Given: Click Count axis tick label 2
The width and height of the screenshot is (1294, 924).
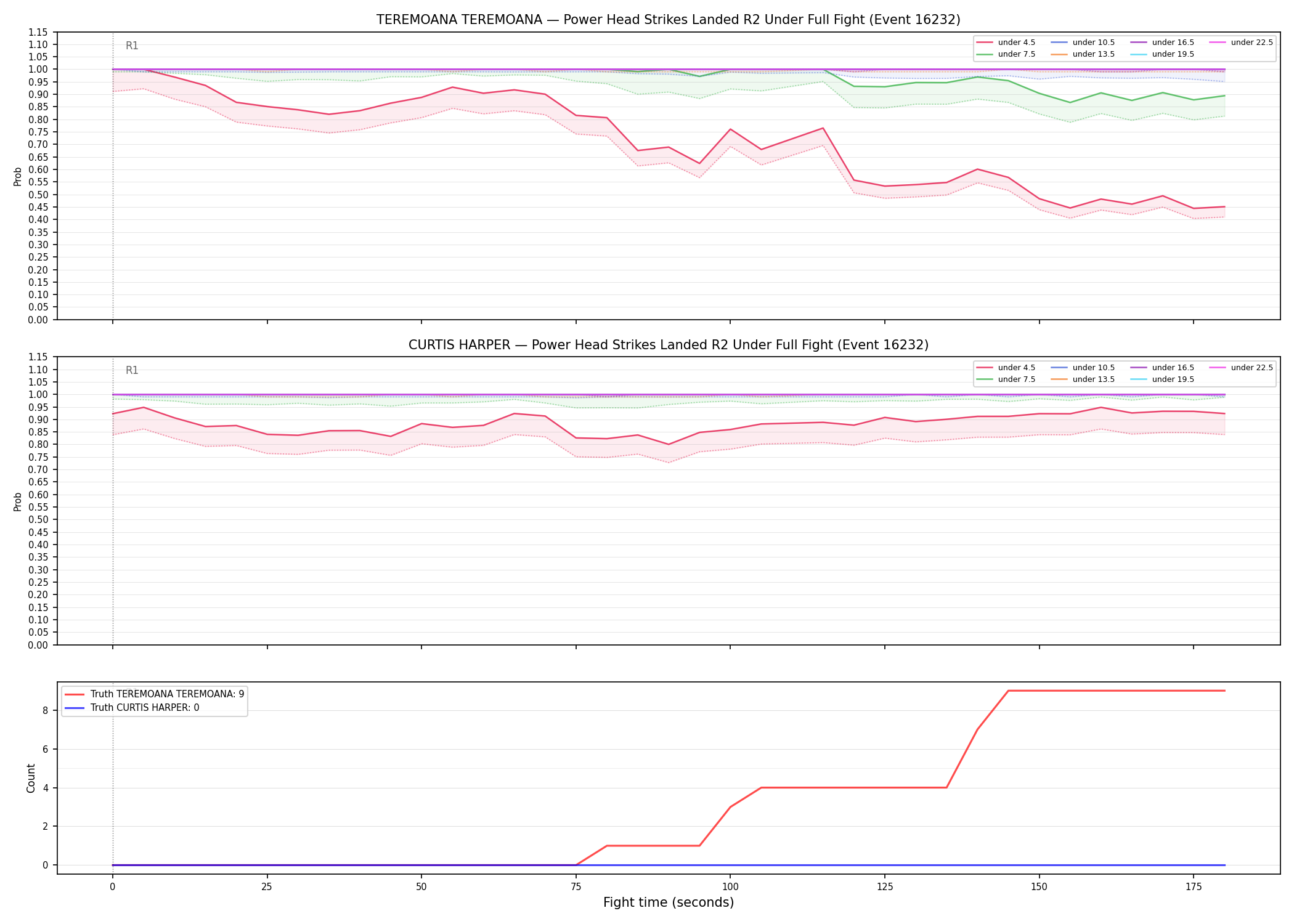Looking at the screenshot, I should point(46,827).
